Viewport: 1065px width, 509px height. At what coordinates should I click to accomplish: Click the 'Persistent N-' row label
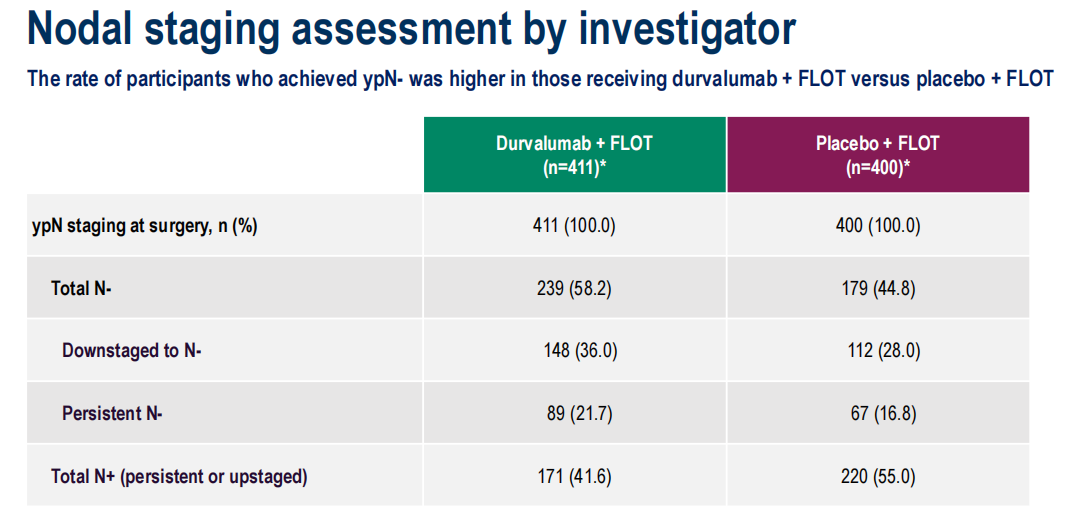click(112, 413)
